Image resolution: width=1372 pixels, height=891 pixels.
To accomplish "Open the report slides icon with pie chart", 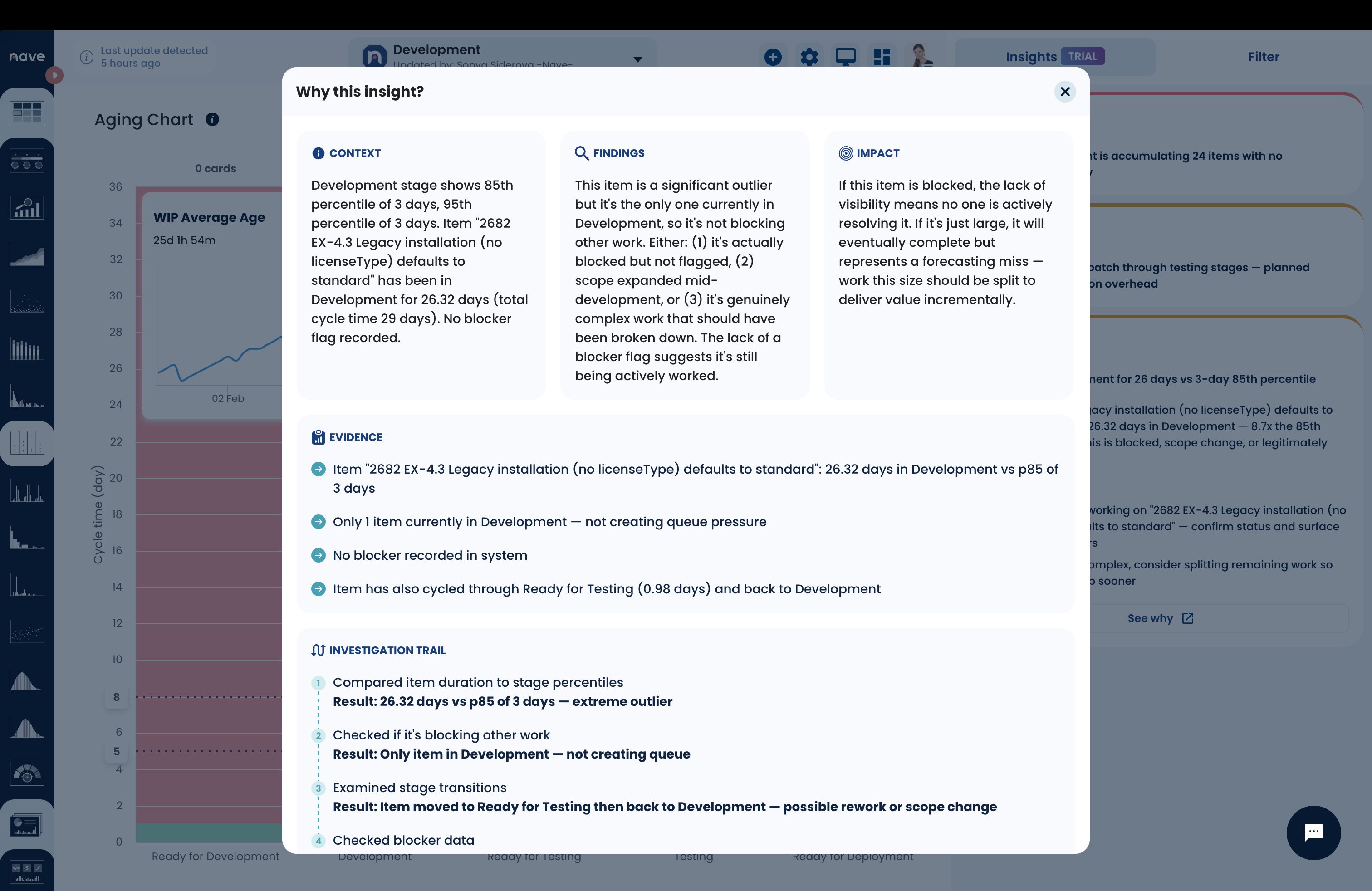I will [x=27, y=825].
